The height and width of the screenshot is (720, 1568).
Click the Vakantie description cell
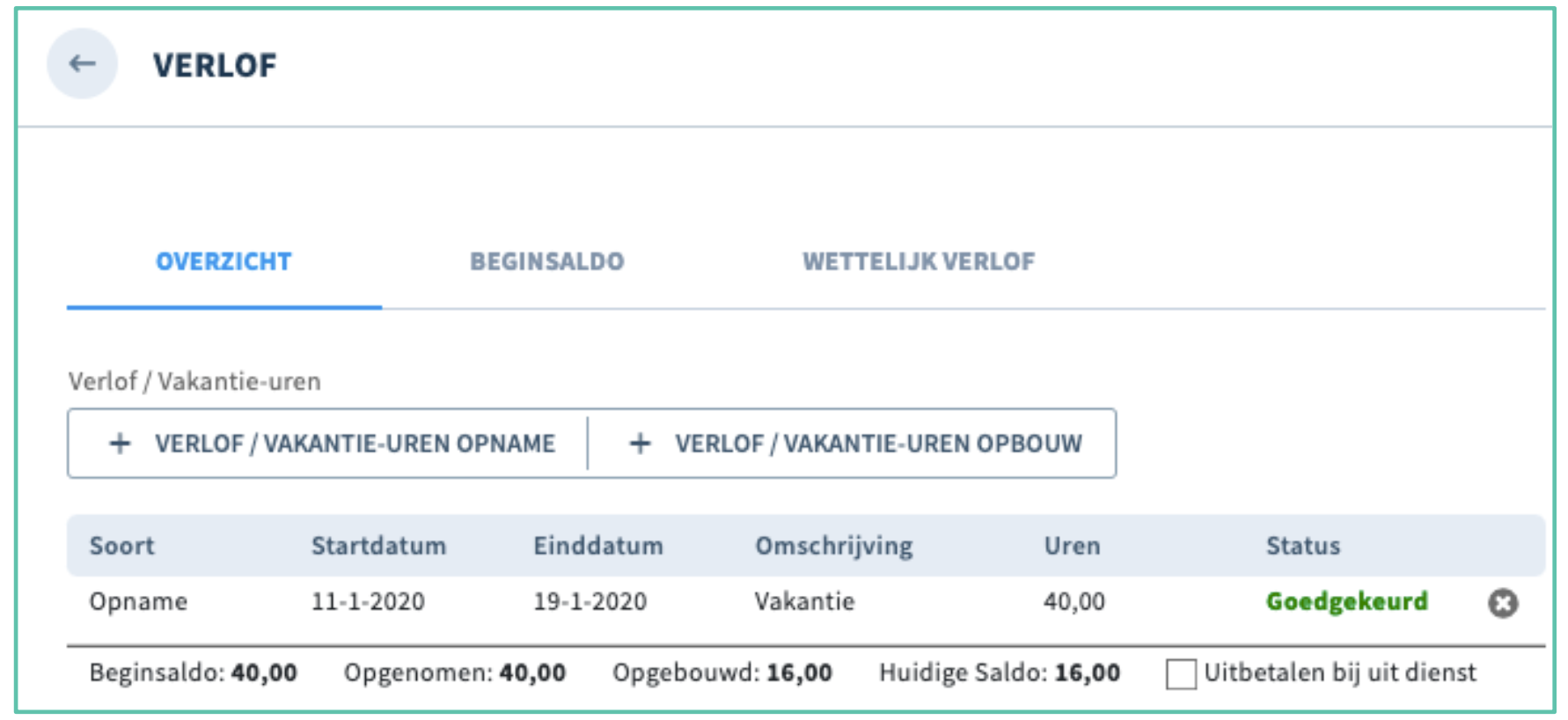pyautogui.click(x=804, y=602)
